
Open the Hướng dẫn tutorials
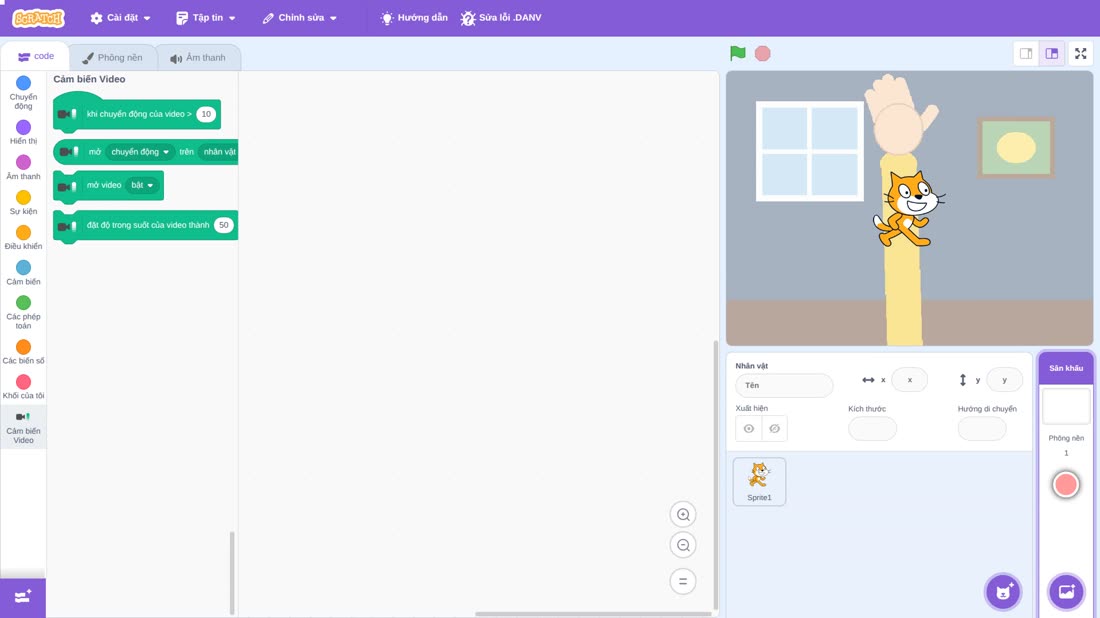tap(414, 18)
